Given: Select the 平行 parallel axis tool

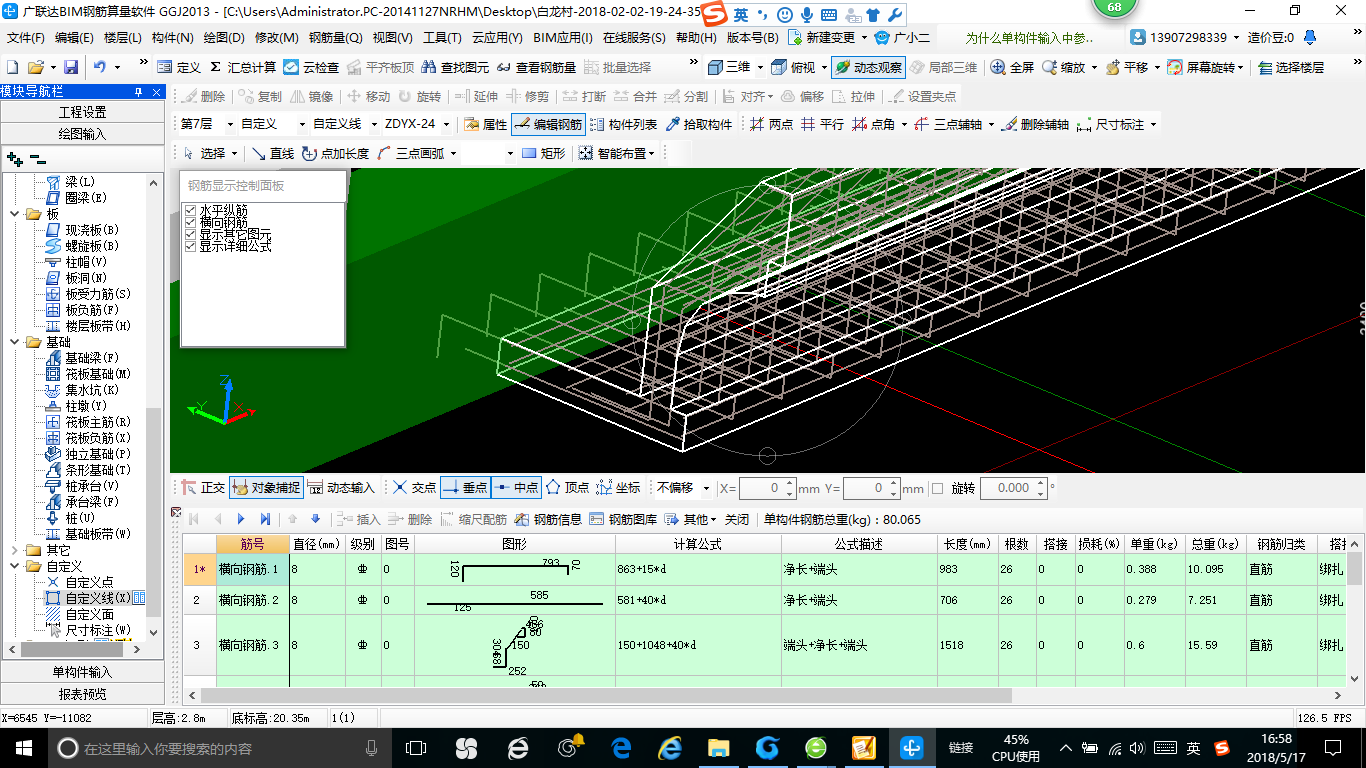Looking at the screenshot, I should point(822,124).
